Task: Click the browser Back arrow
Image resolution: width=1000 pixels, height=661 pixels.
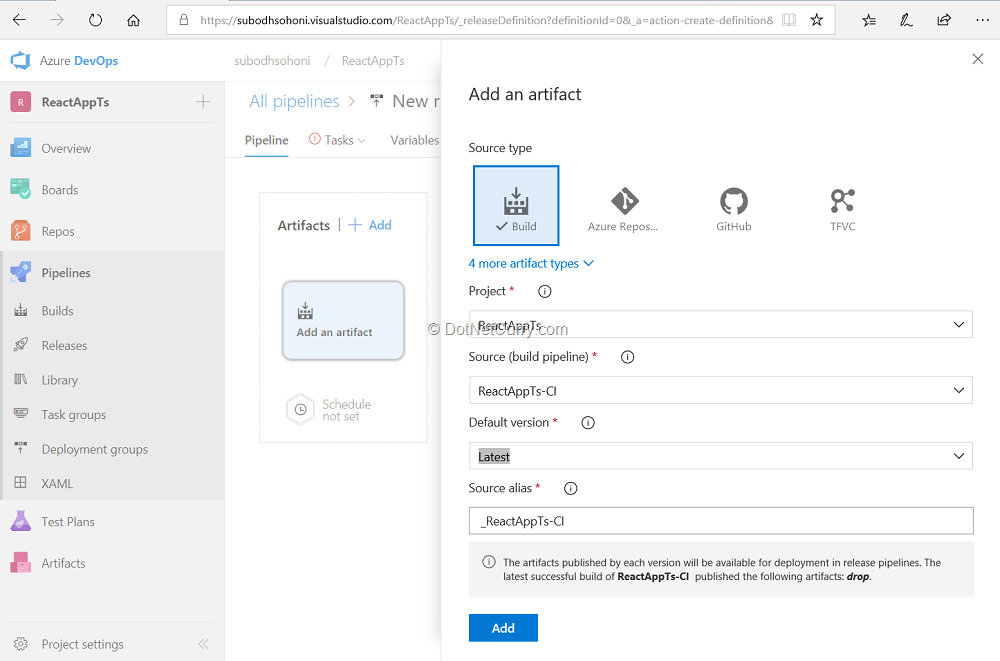Action: coord(19,20)
